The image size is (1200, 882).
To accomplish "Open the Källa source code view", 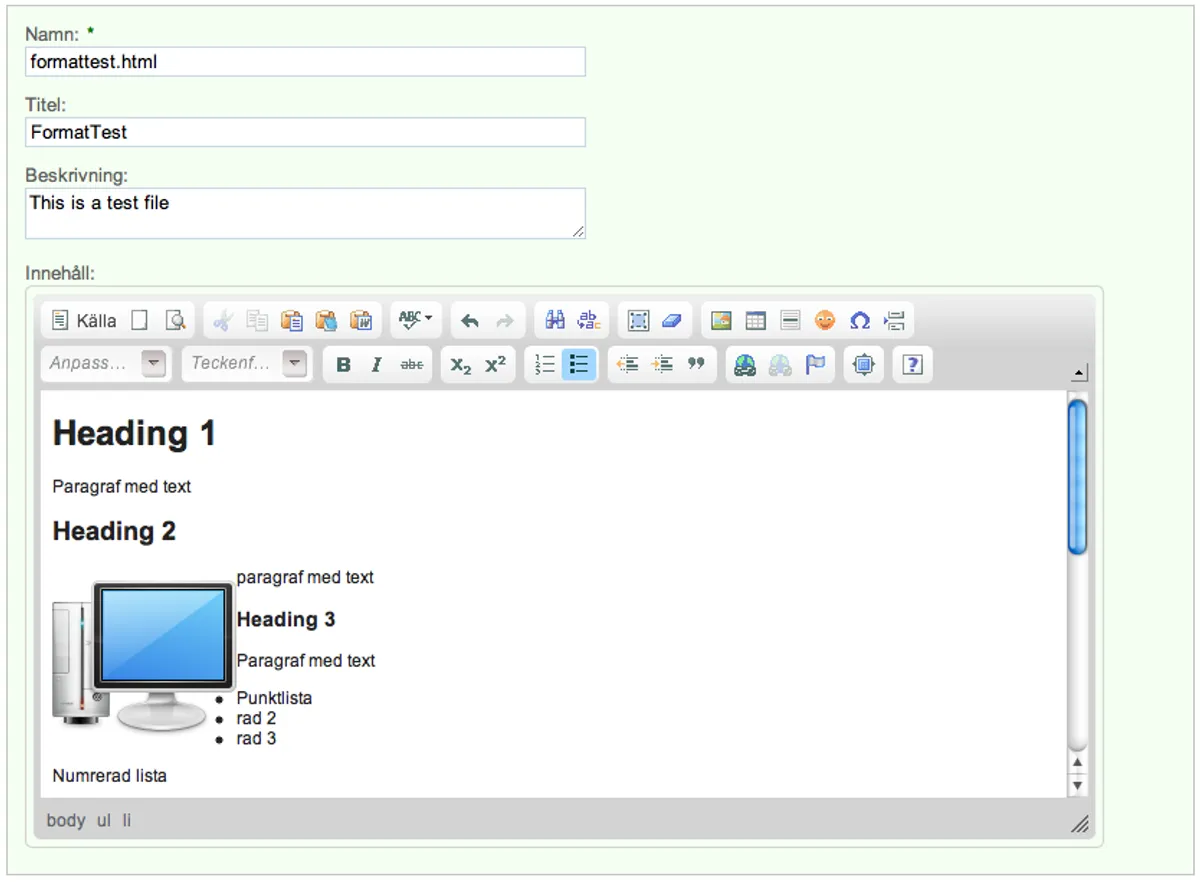I will (x=82, y=320).
